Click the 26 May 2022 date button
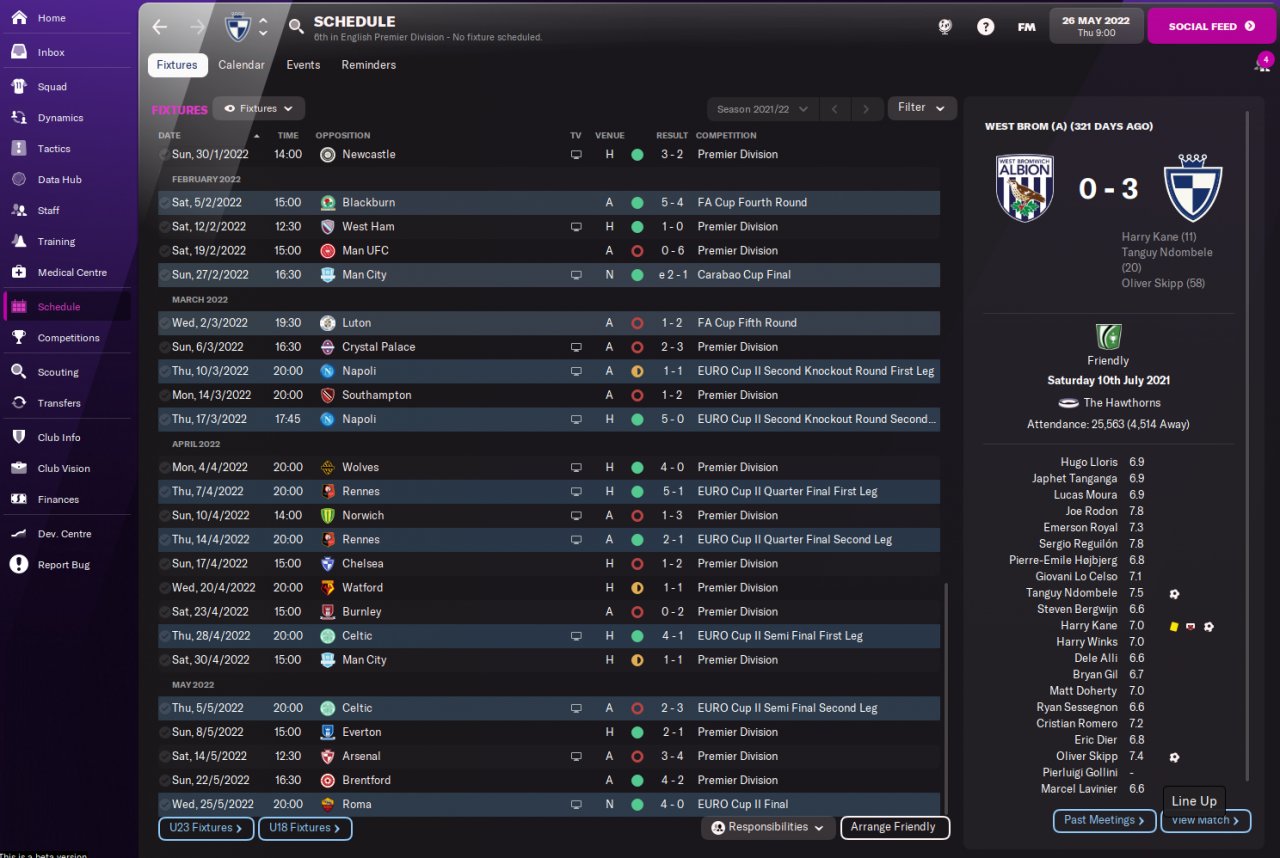Image resolution: width=1280 pixels, height=858 pixels. (x=1096, y=26)
